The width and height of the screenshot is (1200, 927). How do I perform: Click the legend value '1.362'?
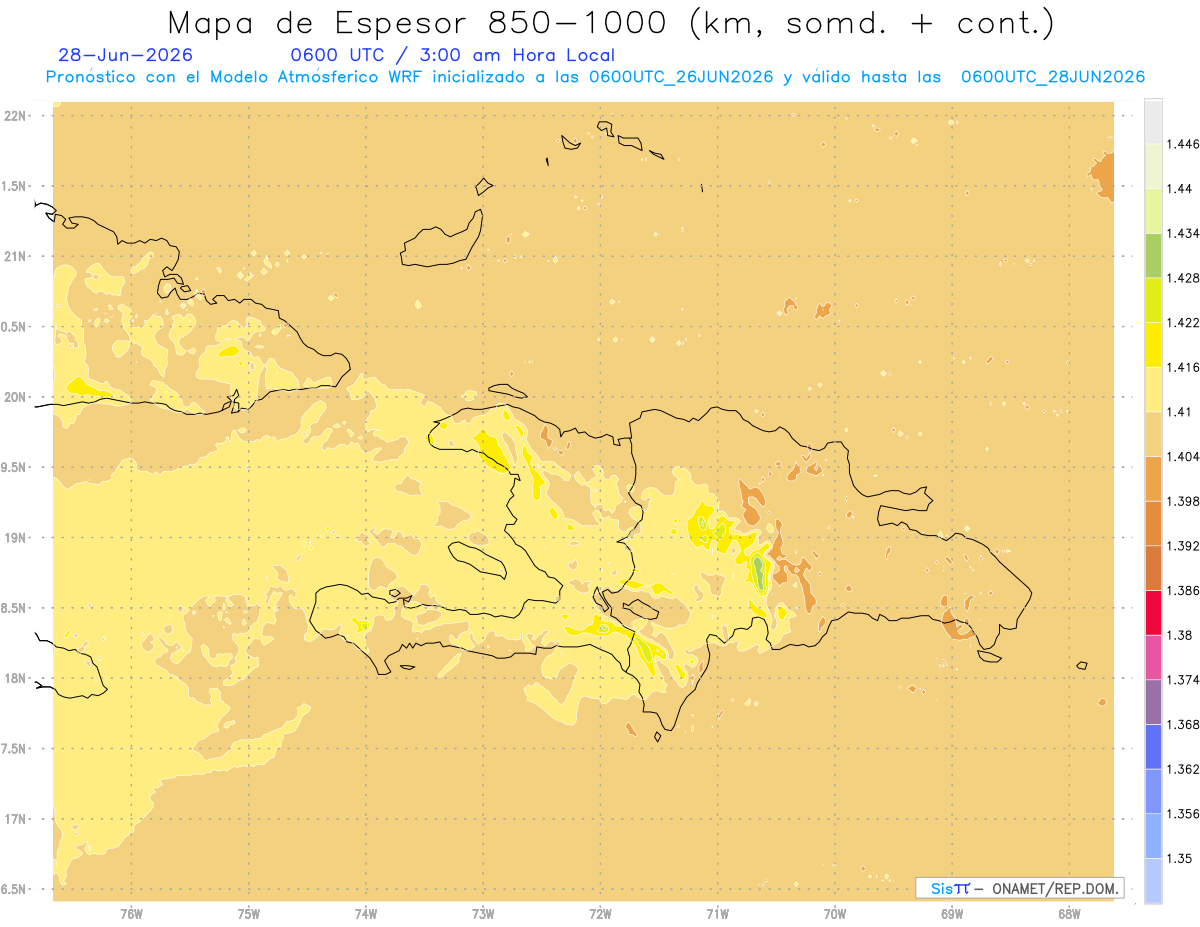(x=1182, y=769)
